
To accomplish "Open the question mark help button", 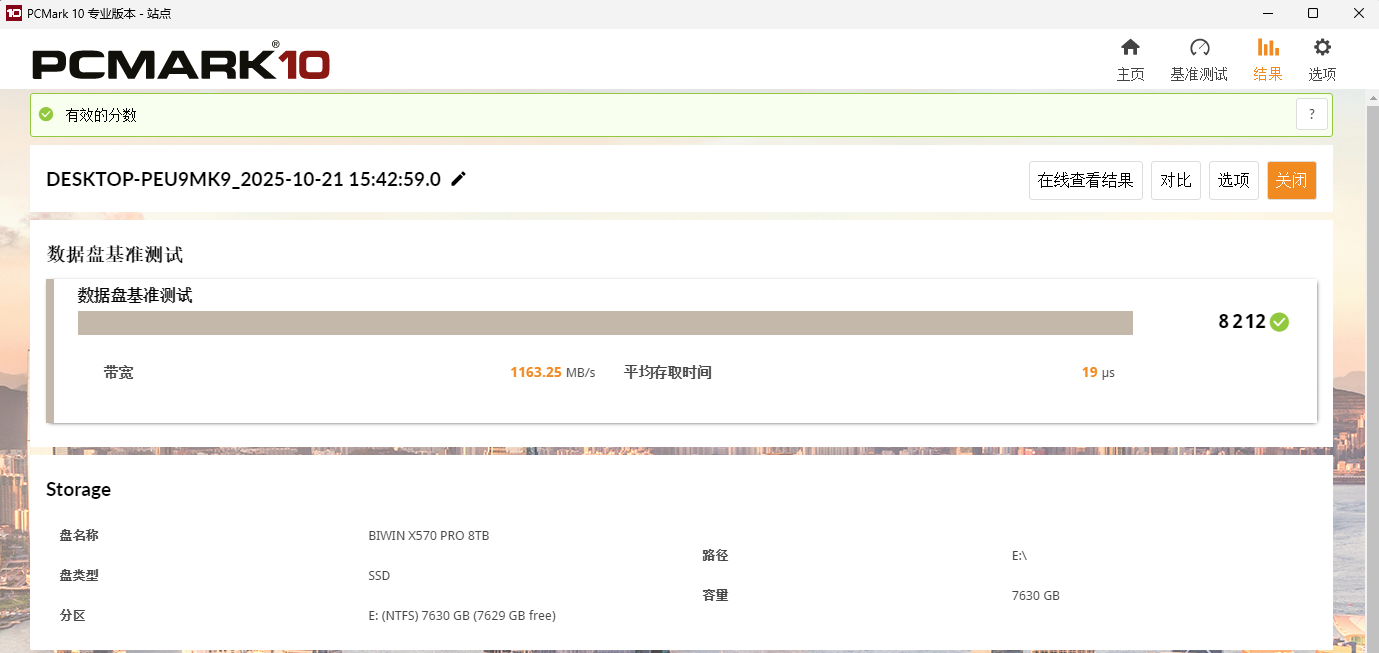I will (1312, 114).
